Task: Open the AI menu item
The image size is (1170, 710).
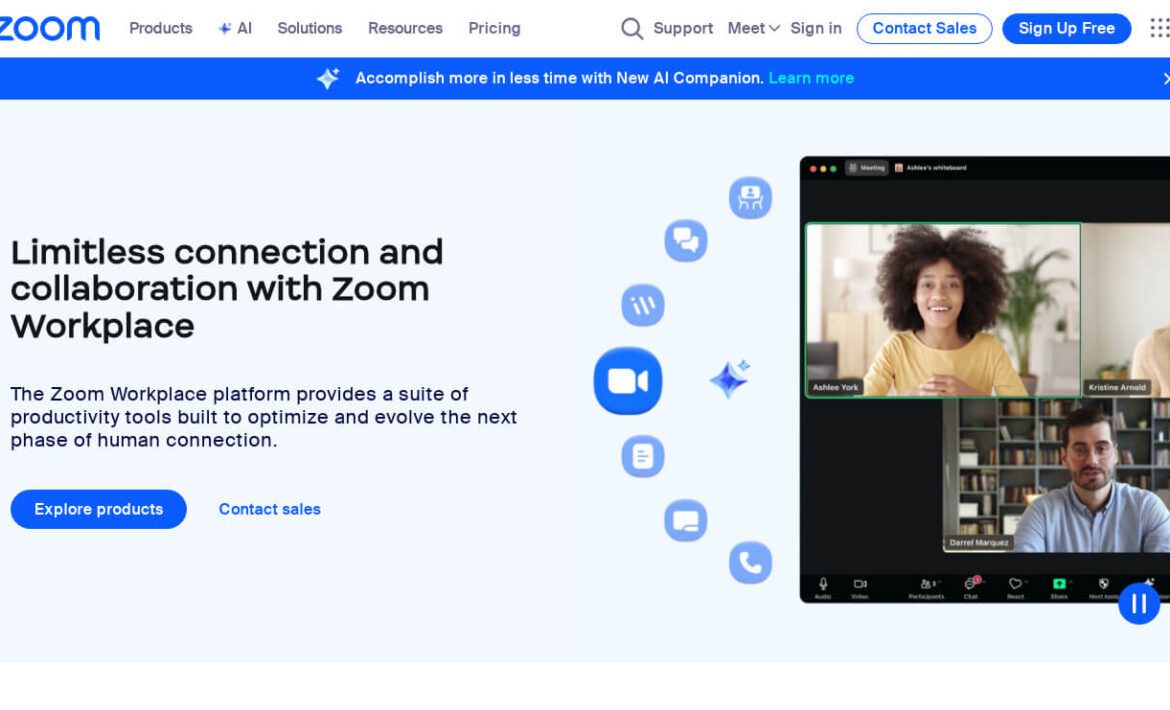Action: coord(235,28)
